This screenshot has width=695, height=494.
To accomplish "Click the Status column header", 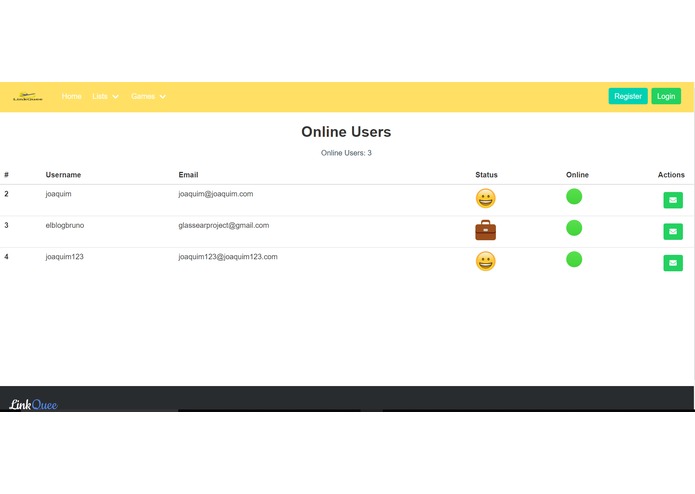I will pos(486,175).
